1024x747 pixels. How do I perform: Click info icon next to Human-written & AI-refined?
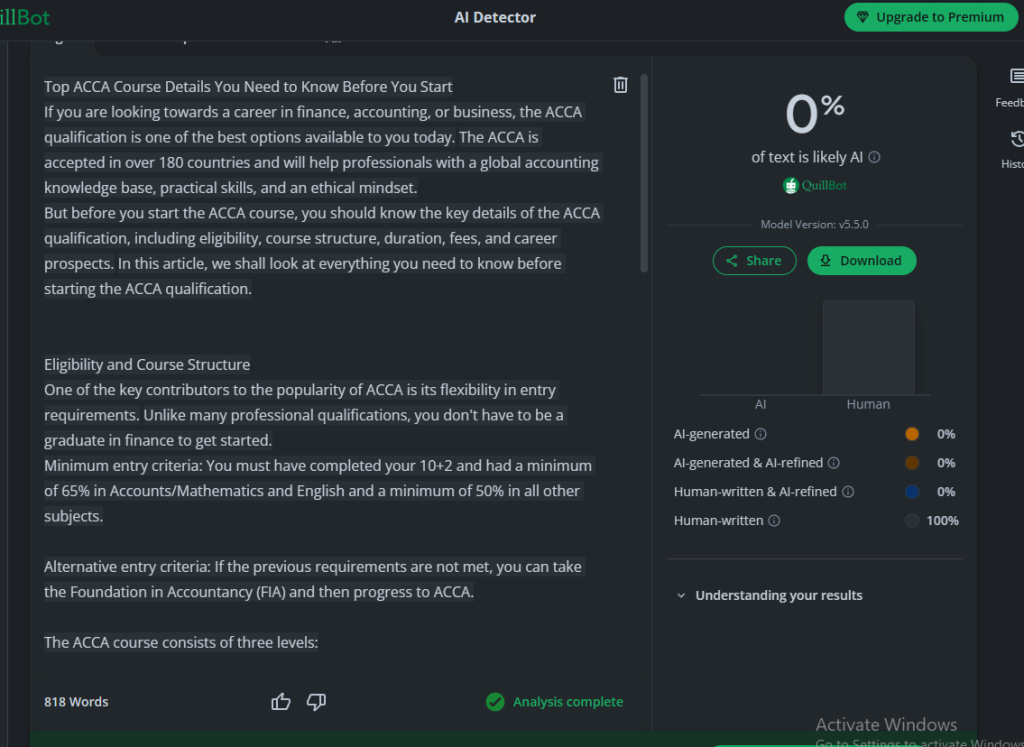point(848,492)
